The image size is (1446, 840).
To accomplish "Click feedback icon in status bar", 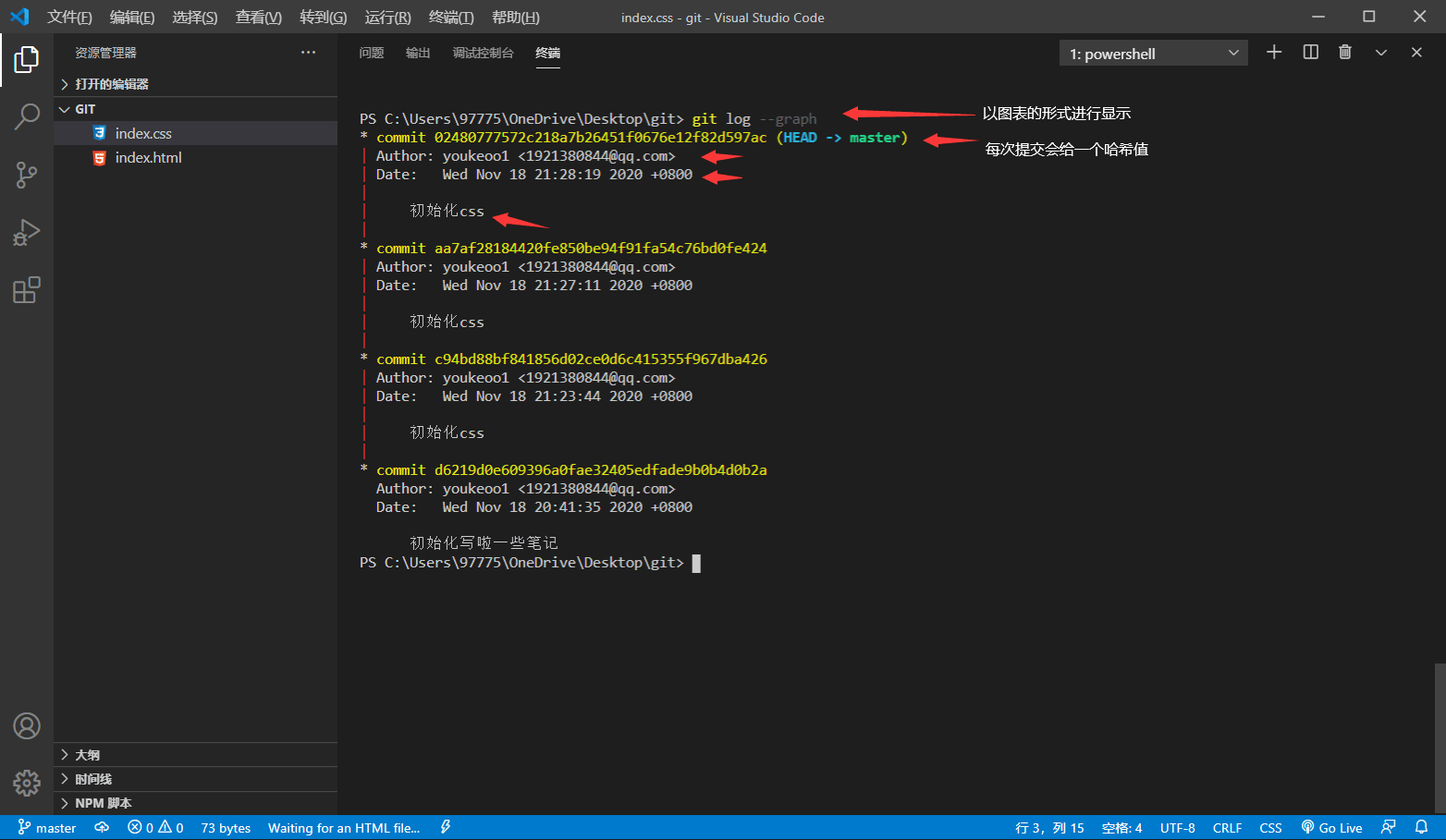I will tap(1388, 828).
